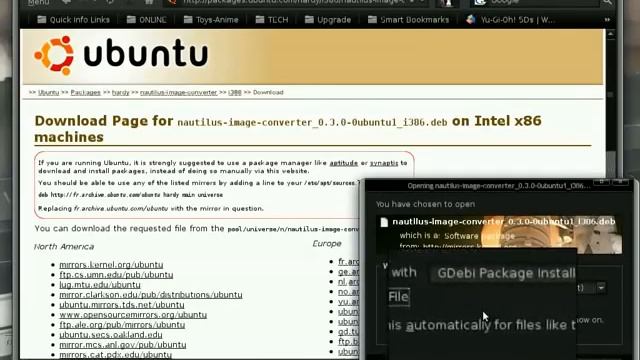640x360 pixels.
Task: Click the file icon beside the .deb name
Action: [x=384, y=222]
